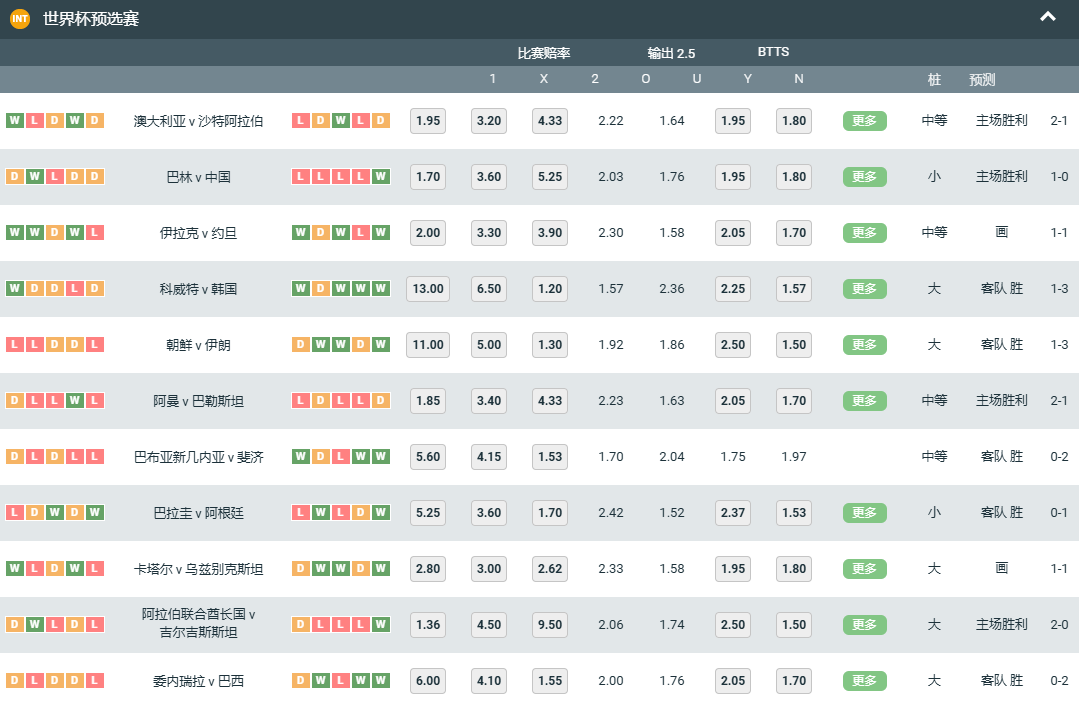Click the 比赛赔率 column header
Image resolution: width=1079 pixels, height=708 pixels.
tap(543, 53)
